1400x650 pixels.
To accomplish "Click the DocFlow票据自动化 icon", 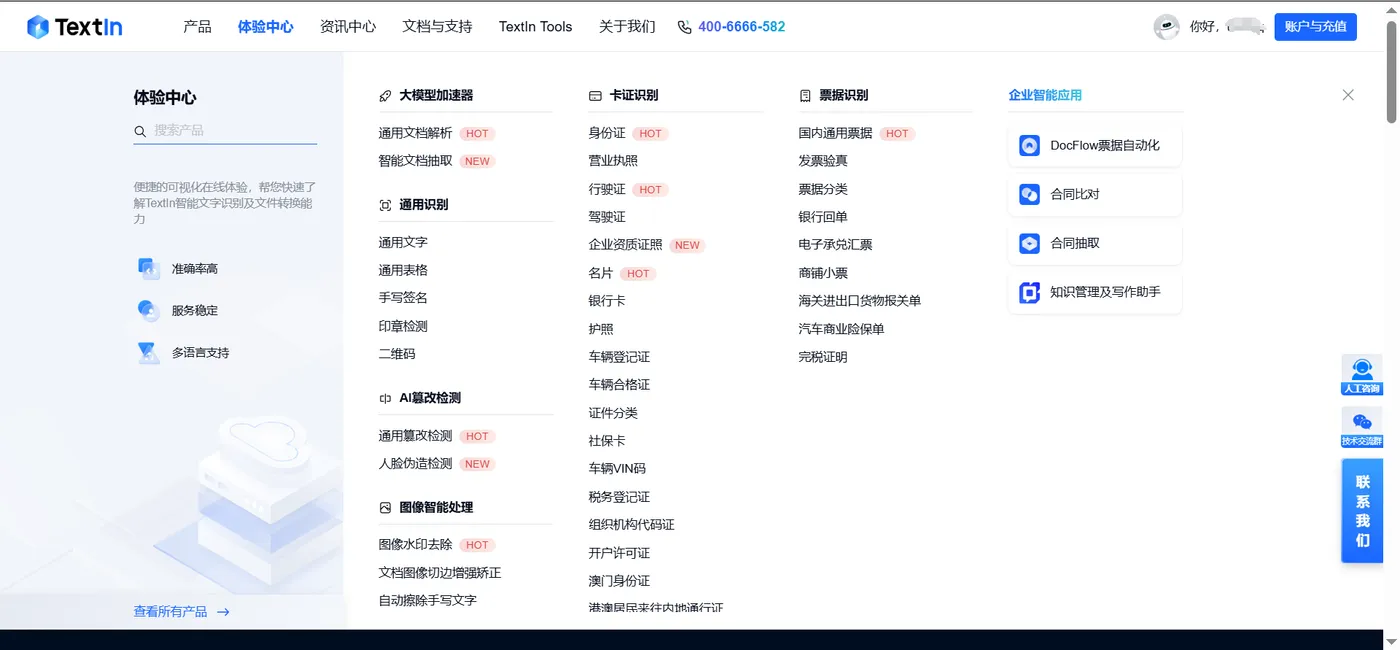I will (x=1029, y=145).
